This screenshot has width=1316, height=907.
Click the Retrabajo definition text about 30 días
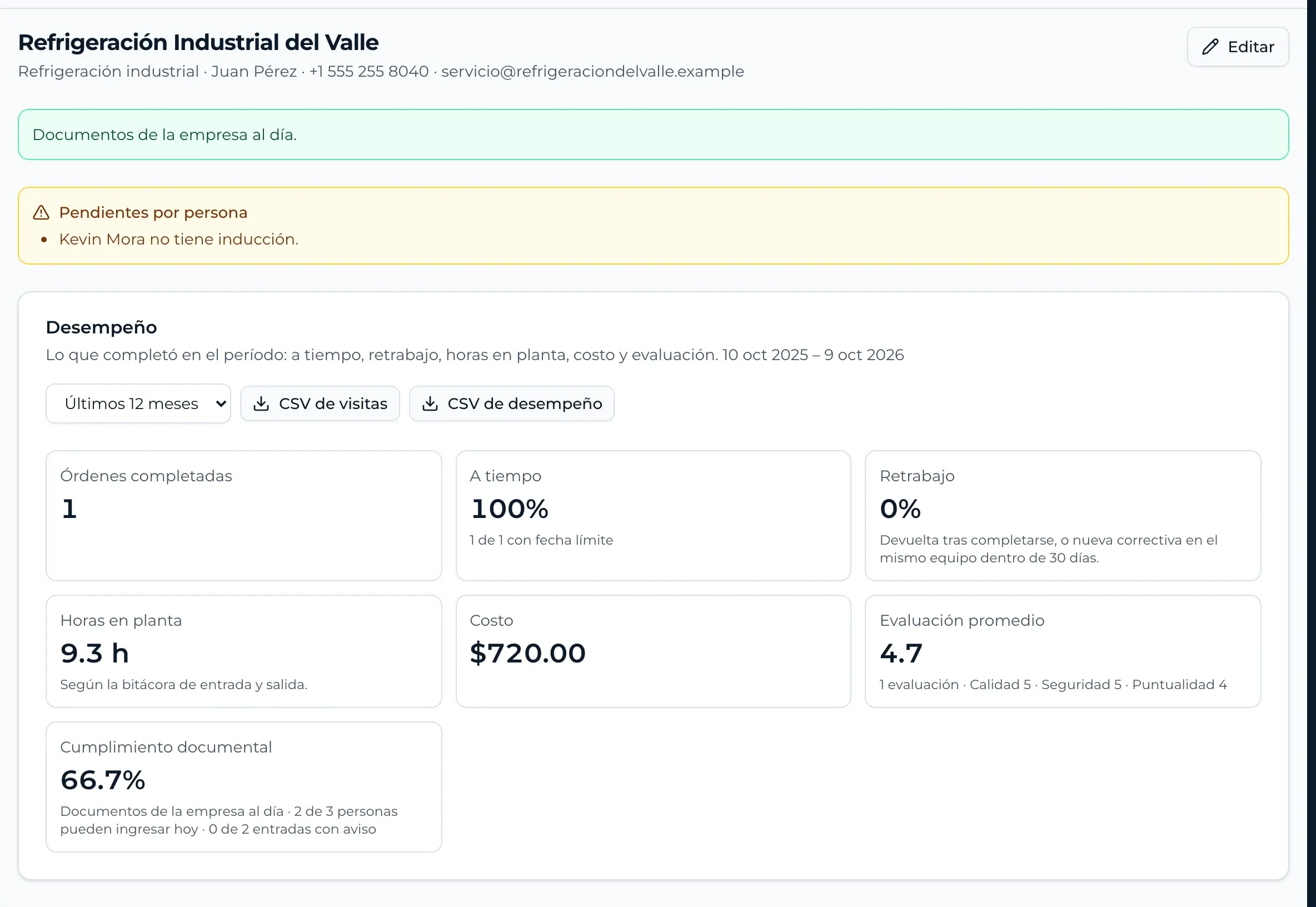(1048, 549)
